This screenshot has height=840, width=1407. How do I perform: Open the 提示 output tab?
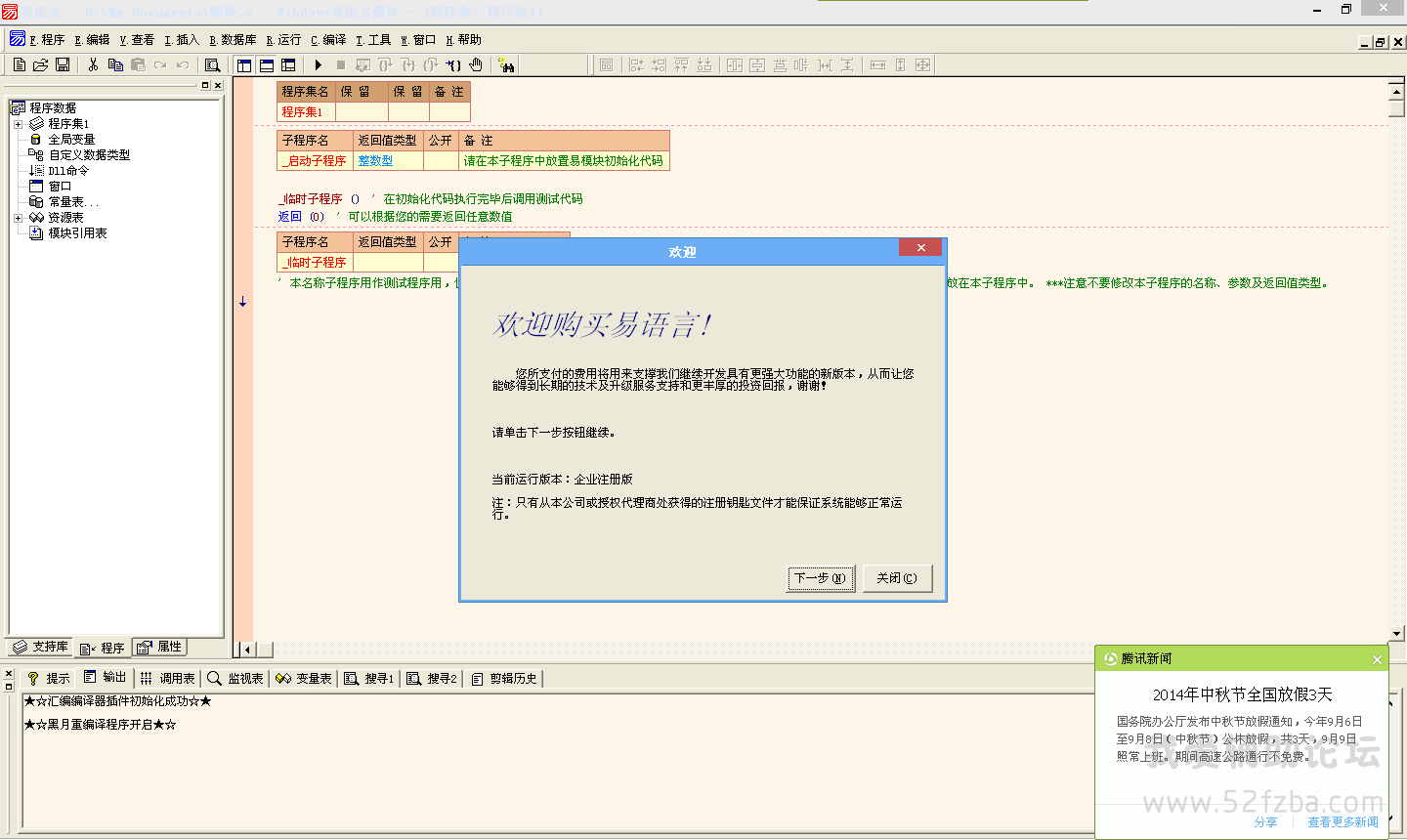click(48, 678)
